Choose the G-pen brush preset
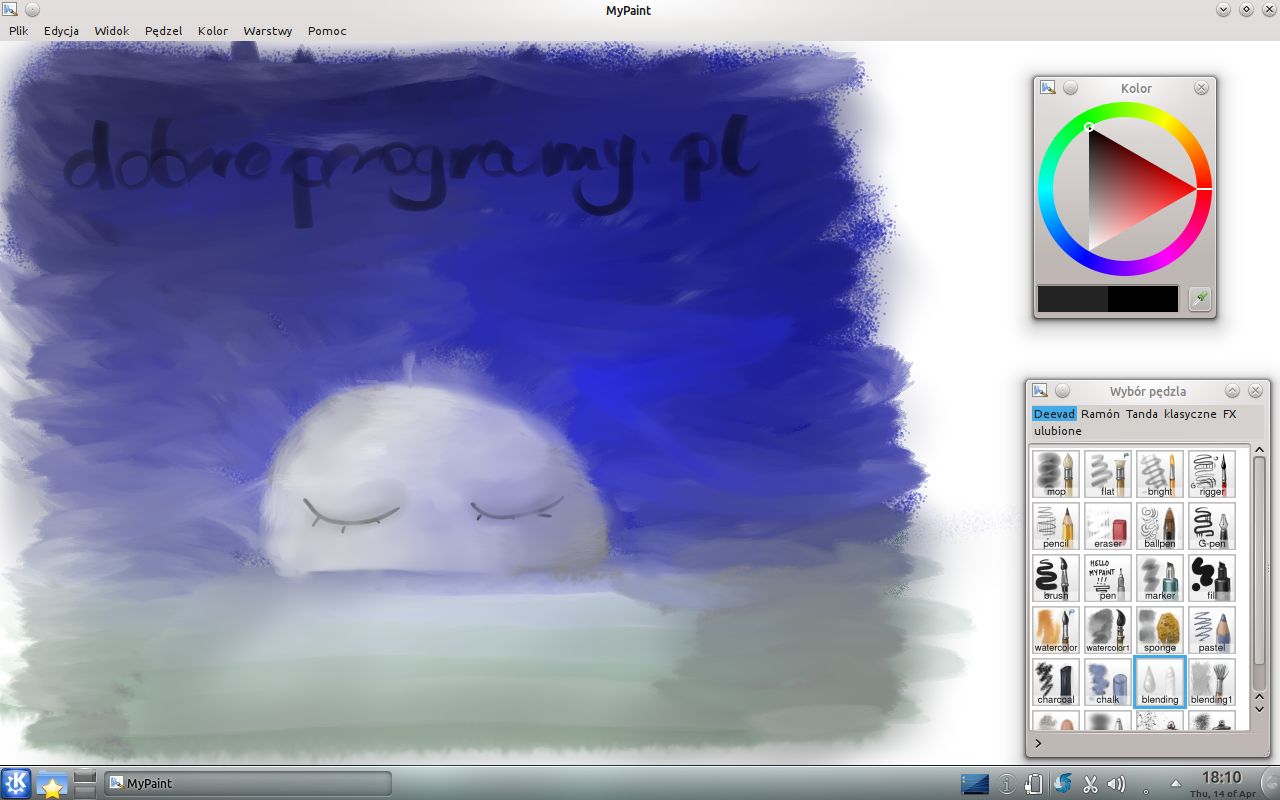1280x800 pixels. 1211,525
